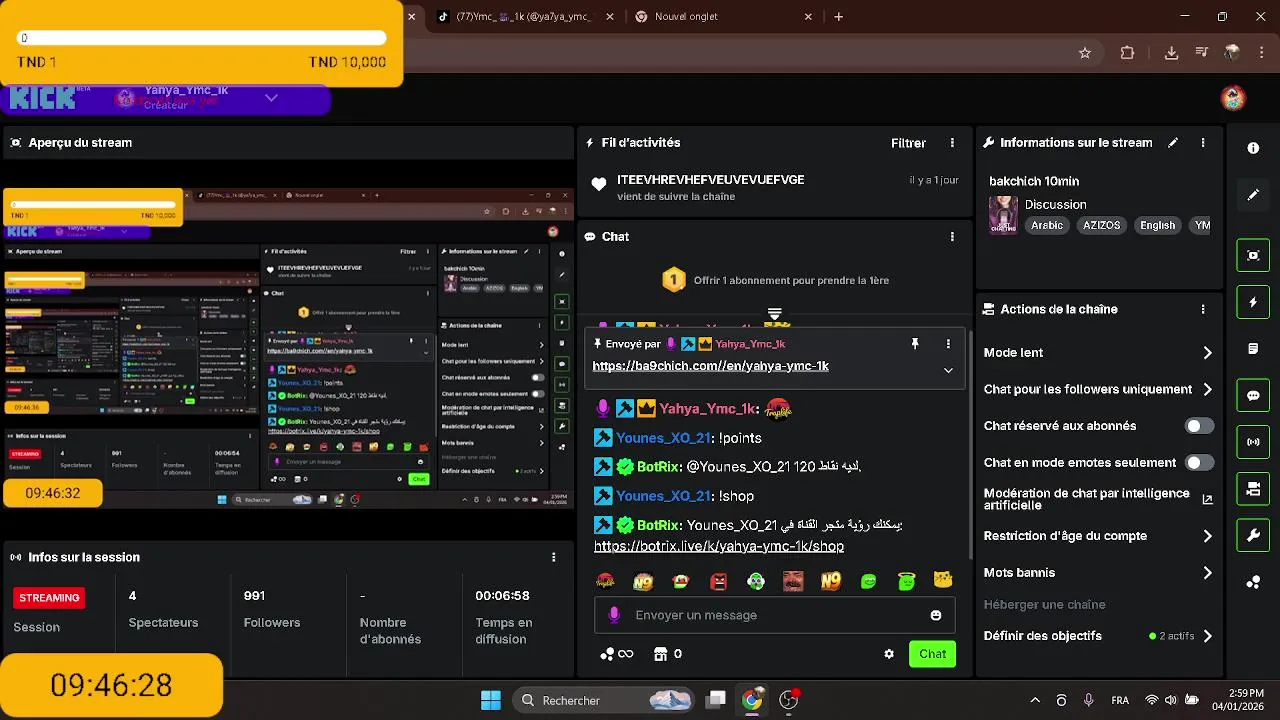1280x720 pixels.
Task: Open channel dropdown next to Yahya_Ymc_1k
Action: 271,98
